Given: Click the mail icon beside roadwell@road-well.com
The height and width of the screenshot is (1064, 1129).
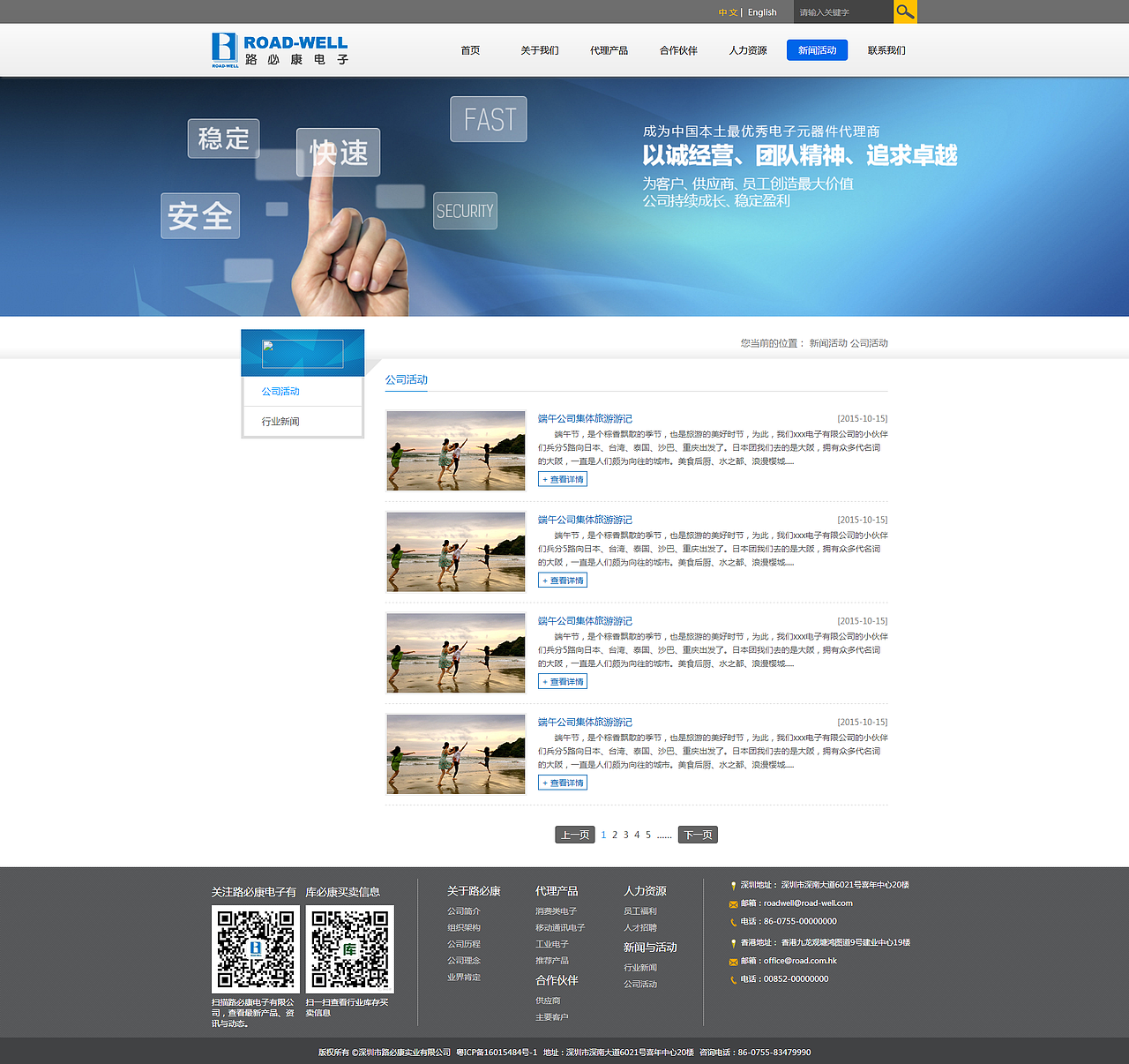Looking at the screenshot, I should (733, 904).
